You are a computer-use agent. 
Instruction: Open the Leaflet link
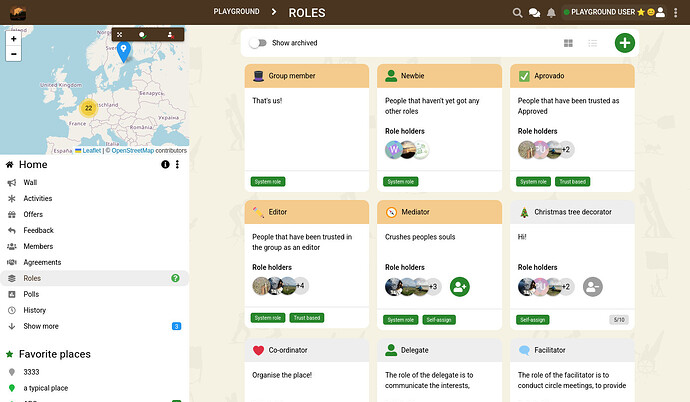(x=92, y=150)
